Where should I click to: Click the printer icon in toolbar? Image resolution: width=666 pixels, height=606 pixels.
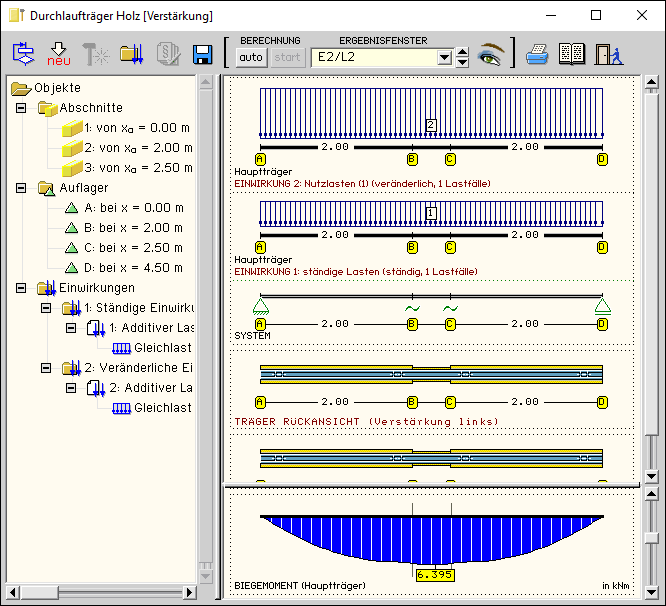(538, 55)
